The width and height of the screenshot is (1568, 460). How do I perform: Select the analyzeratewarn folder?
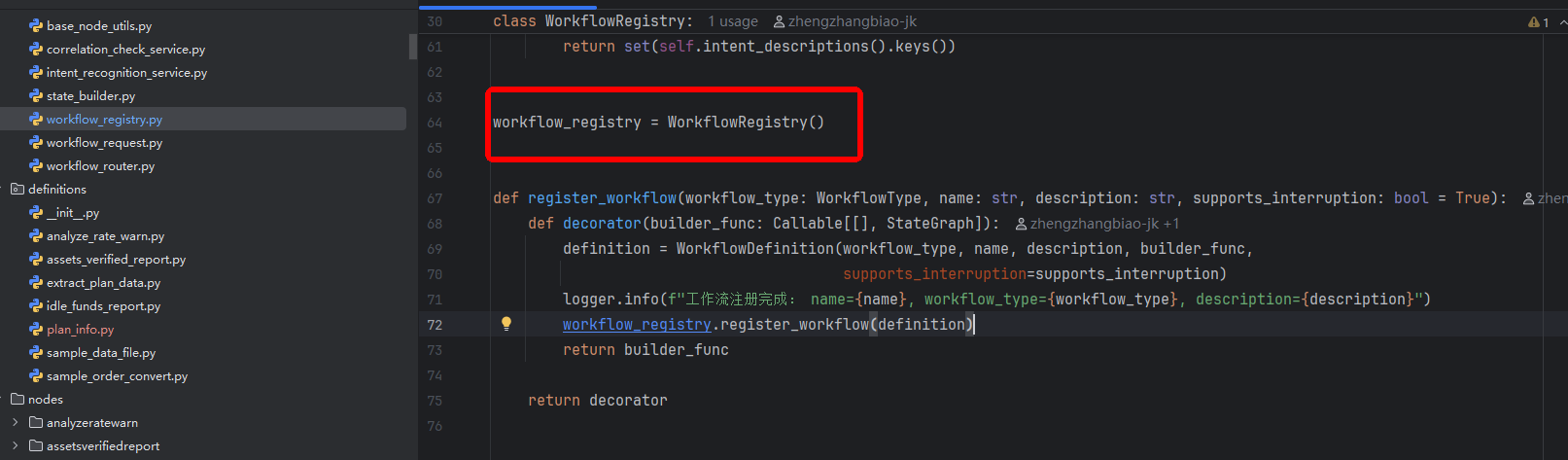point(92,423)
